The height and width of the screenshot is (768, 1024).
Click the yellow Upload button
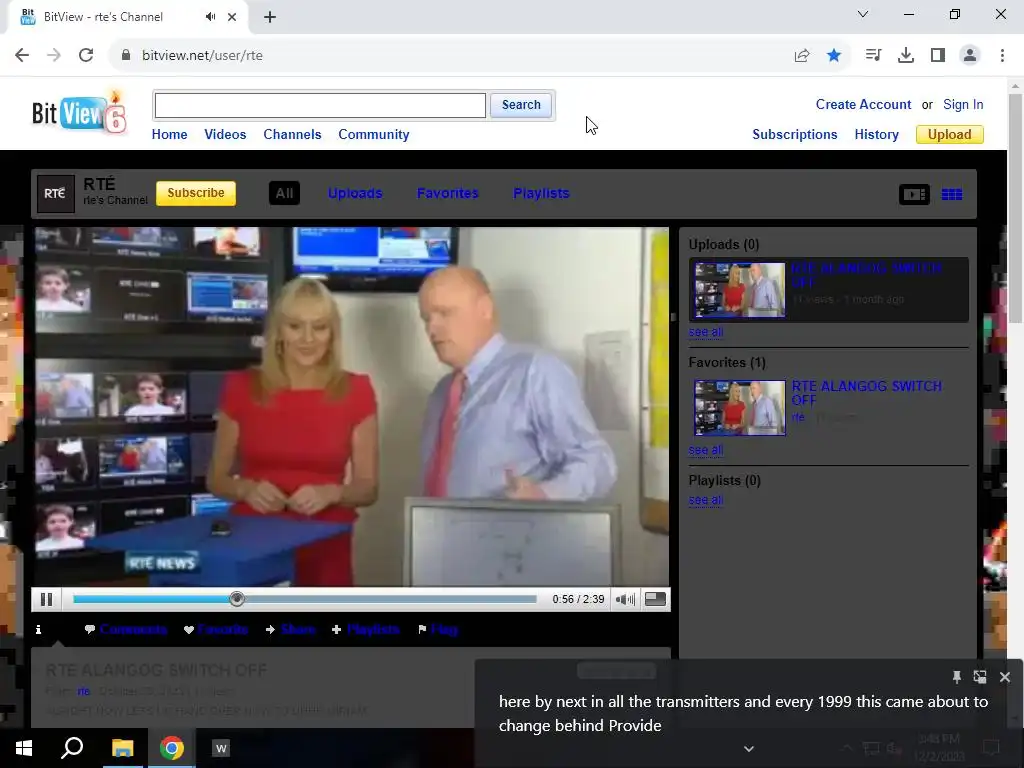(x=950, y=135)
